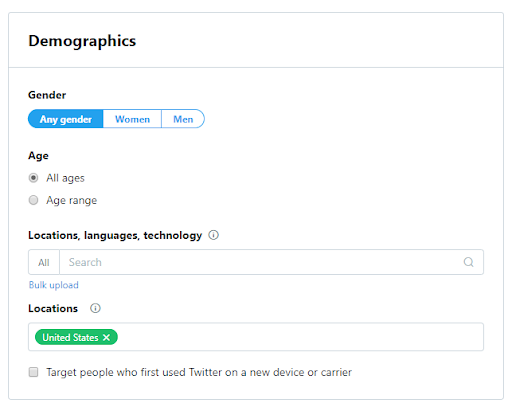The image size is (512, 407).
Task: Click the All ages label text
Action: pyautogui.click(x=65, y=178)
